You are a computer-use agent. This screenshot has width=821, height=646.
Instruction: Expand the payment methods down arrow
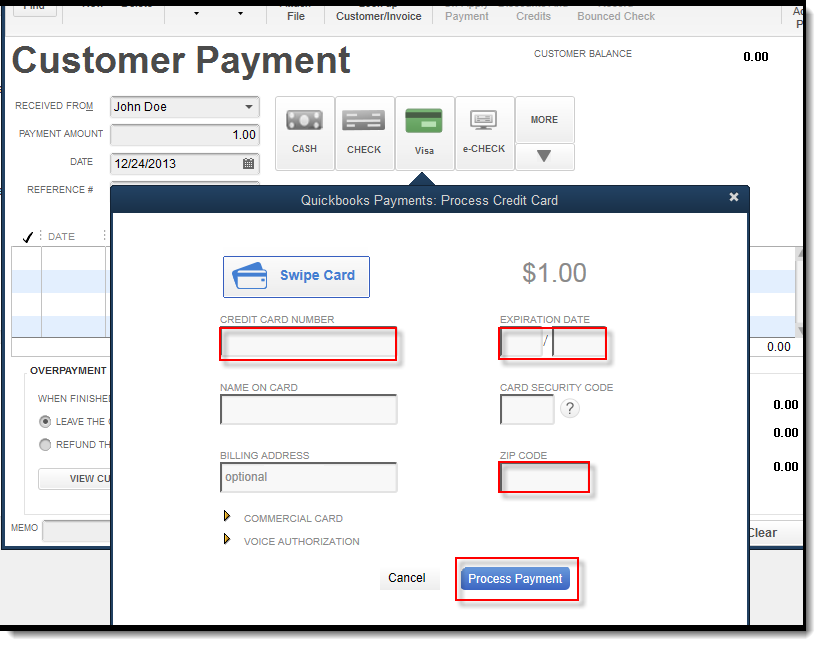pos(545,157)
